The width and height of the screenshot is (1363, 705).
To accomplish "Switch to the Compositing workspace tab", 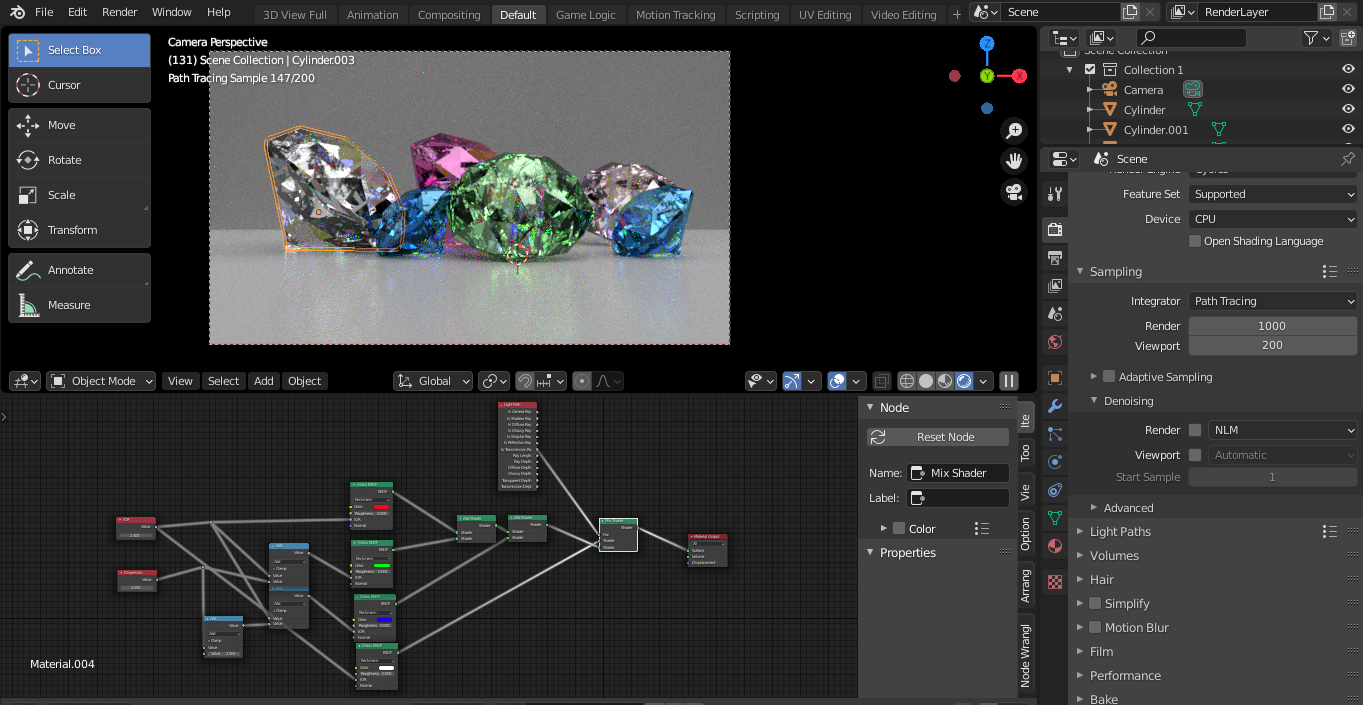I will click(449, 14).
